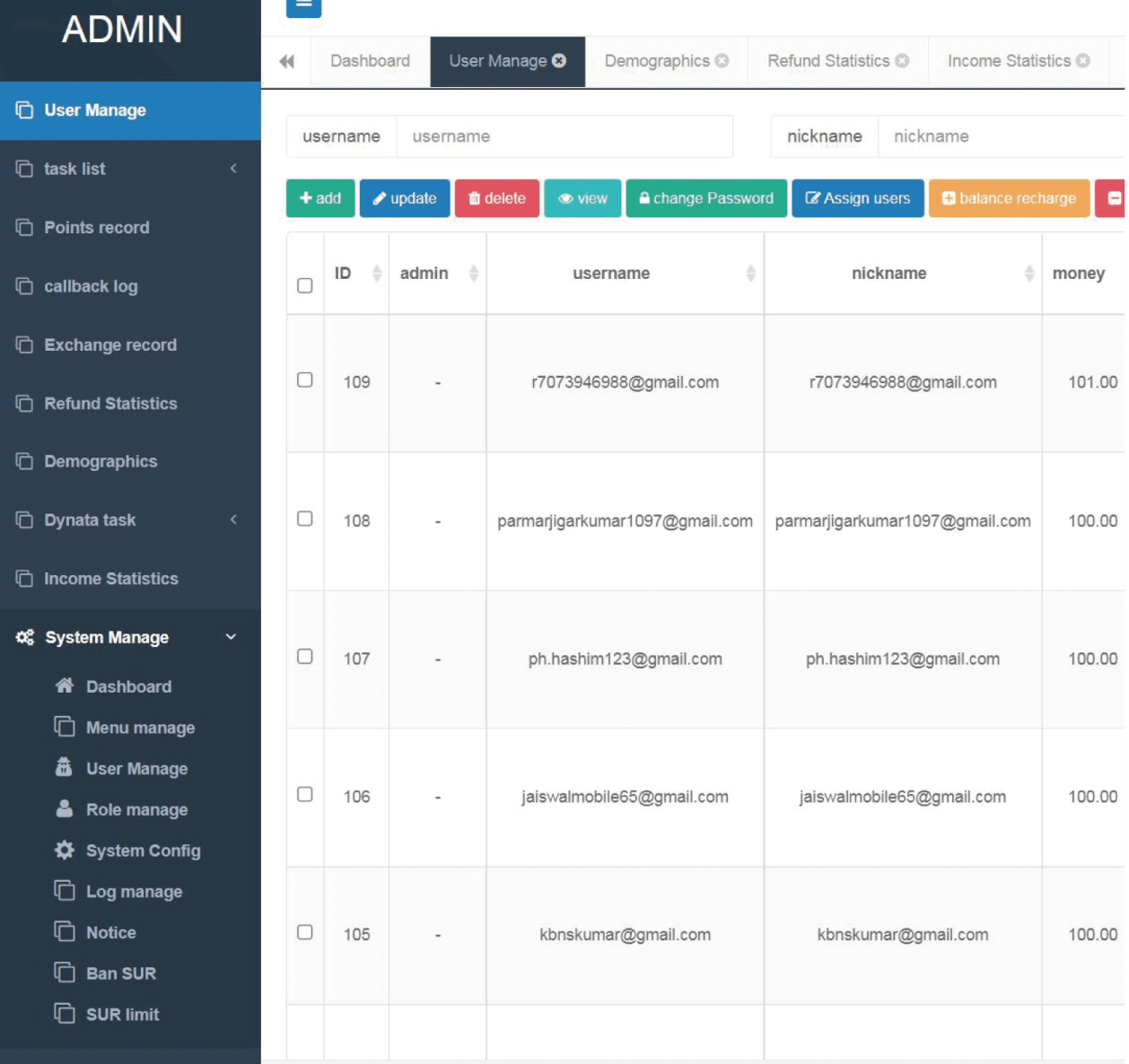Close the Demographics tab via its X icon
The image size is (1129, 1064).
(722, 61)
